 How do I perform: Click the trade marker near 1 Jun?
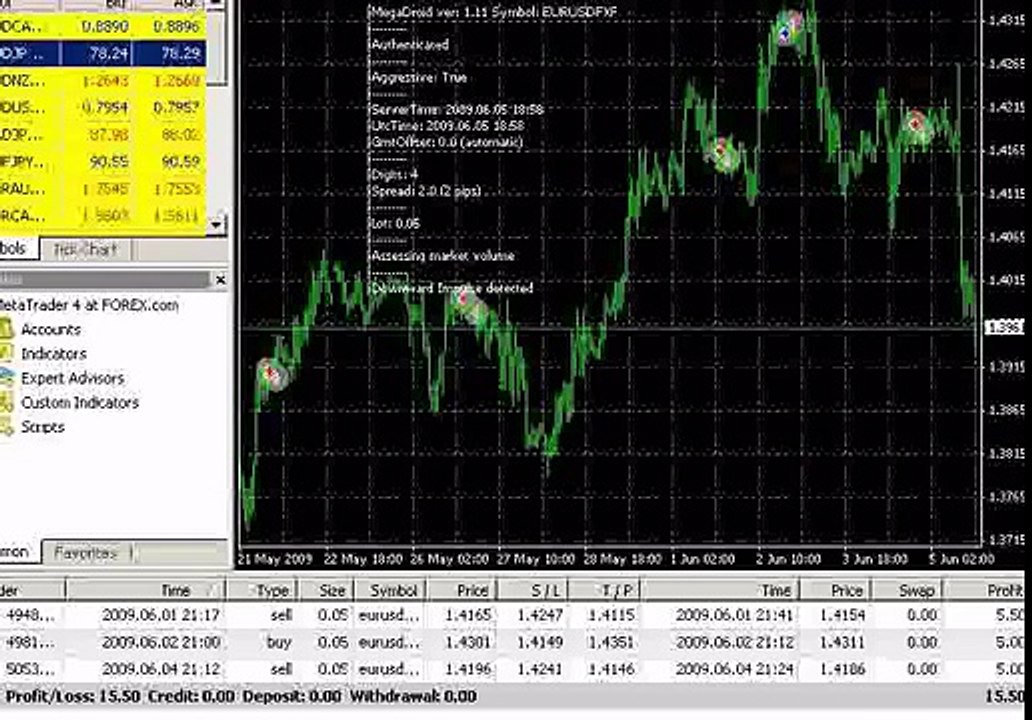point(723,153)
